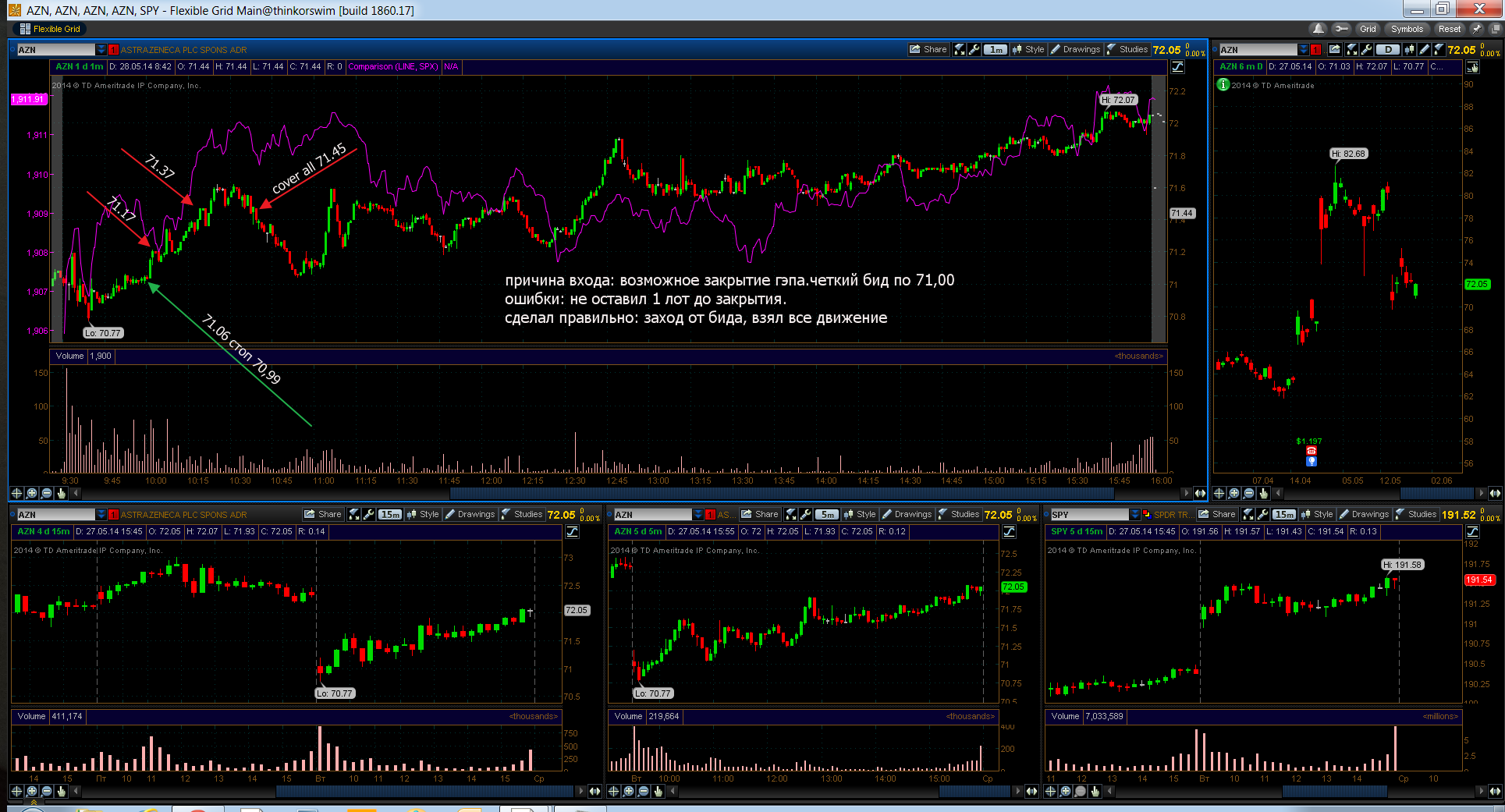Open the Symbols button
This screenshot has height=812, width=1505.
coord(1407,29)
